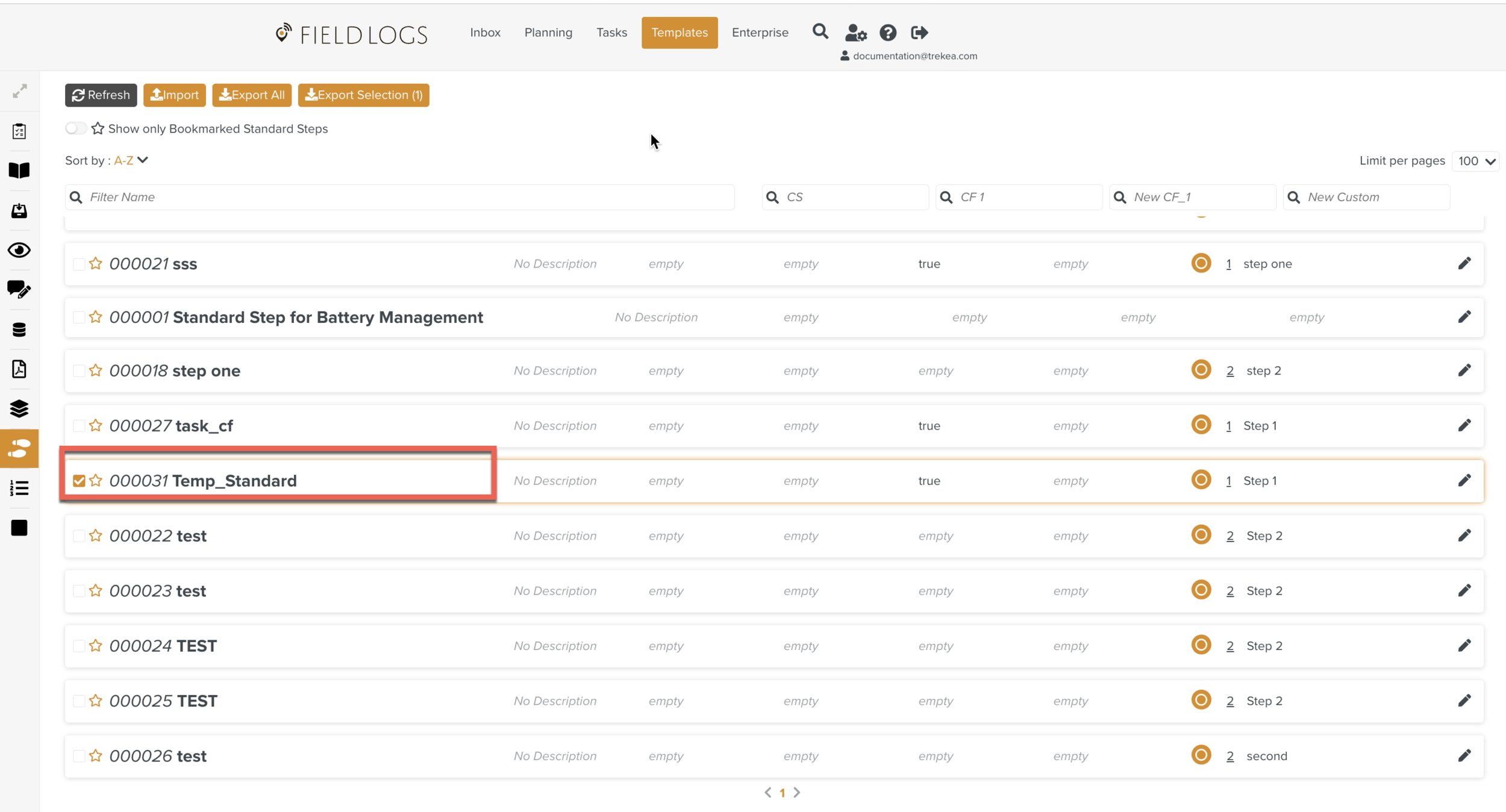Bookmark 000021 sss with its star icon

point(96,264)
